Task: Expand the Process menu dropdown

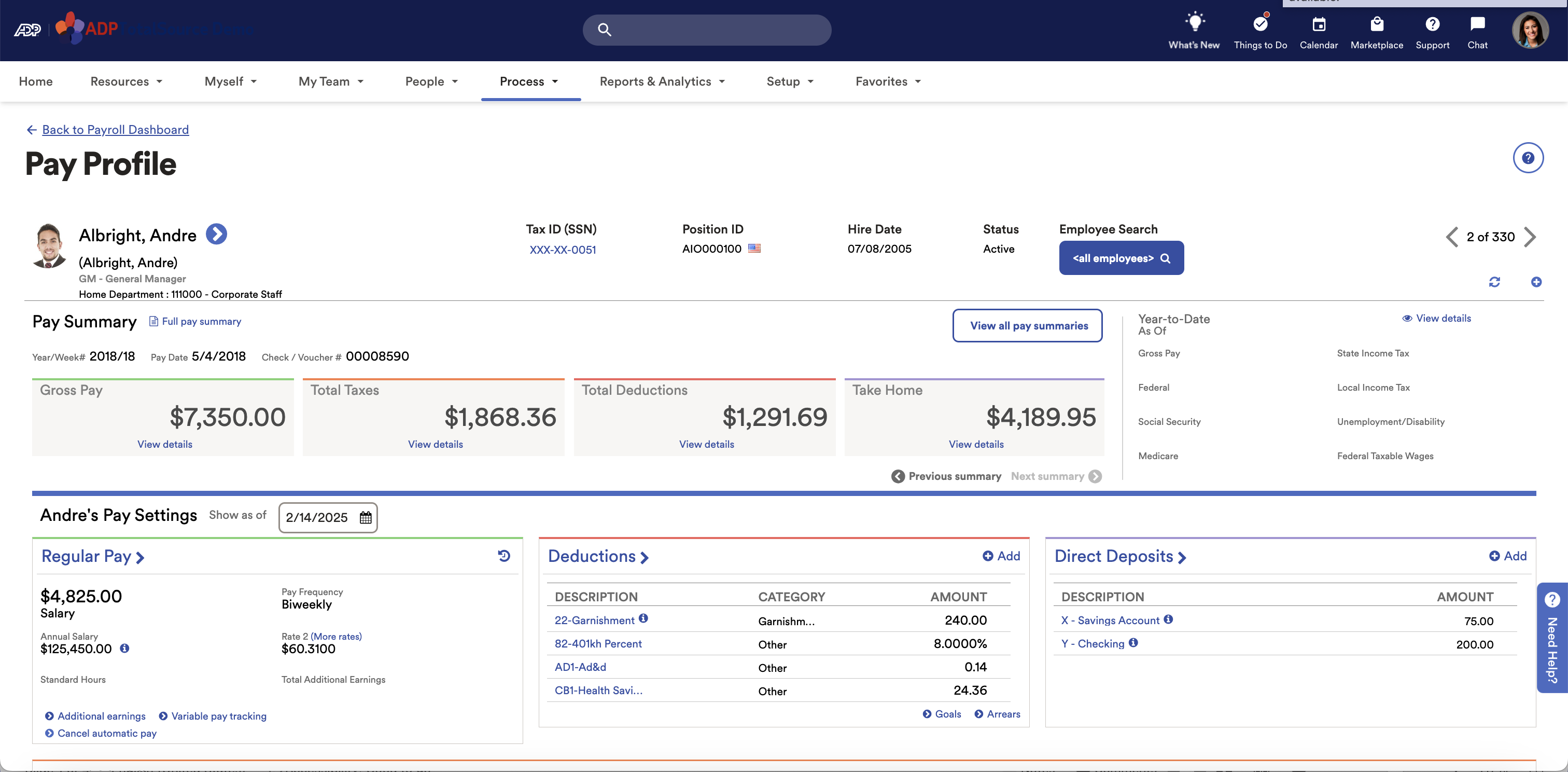Action: pos(528,81)
